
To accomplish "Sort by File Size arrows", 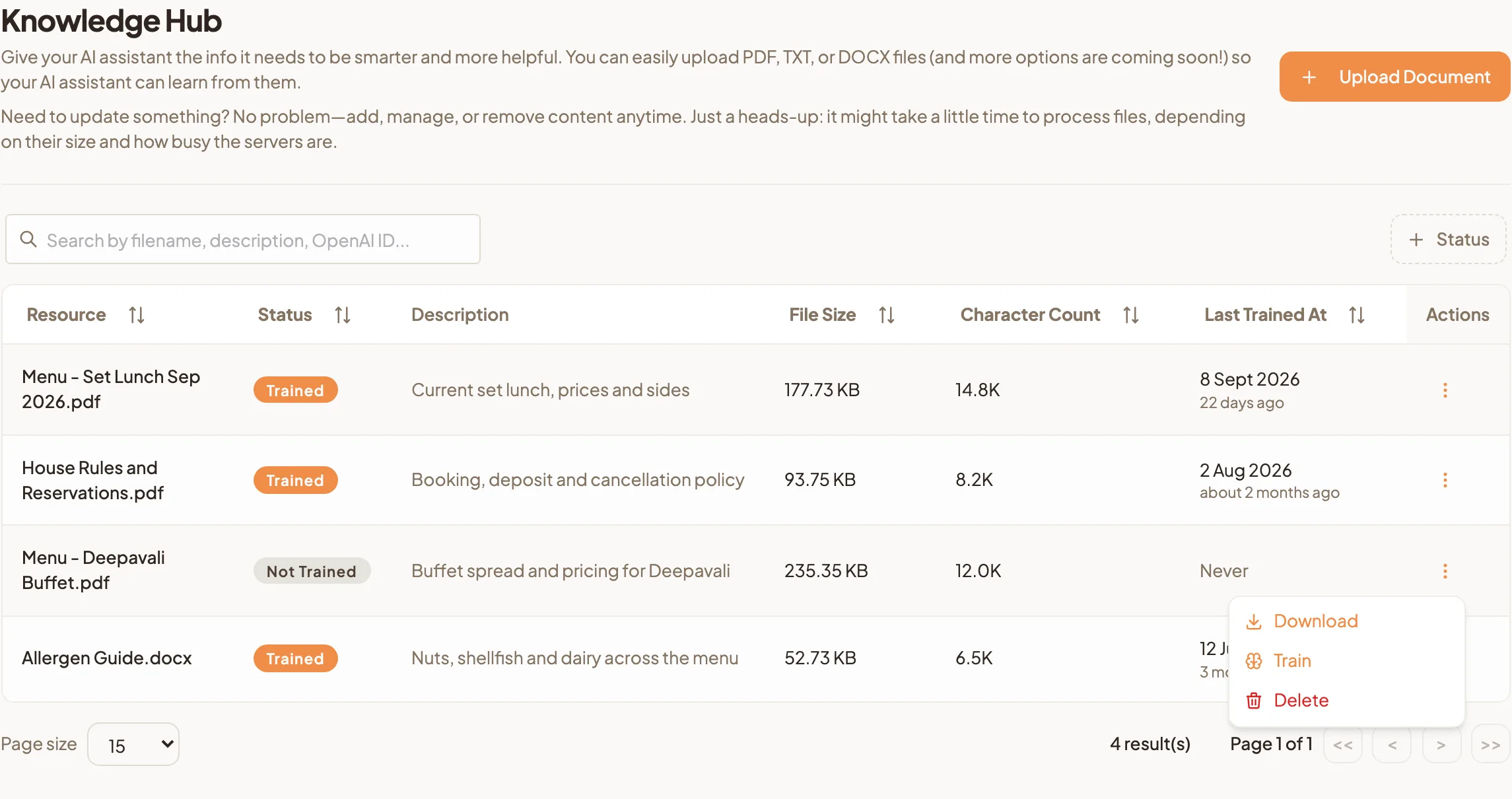I will tap(887, 315).
